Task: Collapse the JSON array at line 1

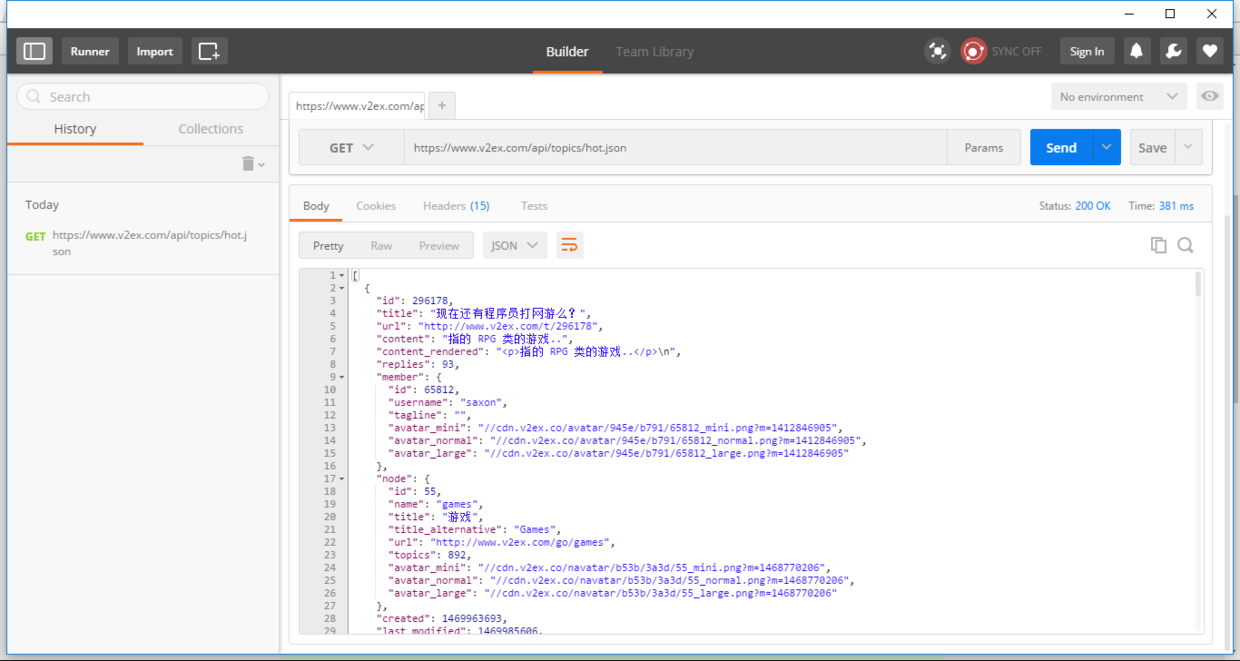Action: click(x=342, y=276)
